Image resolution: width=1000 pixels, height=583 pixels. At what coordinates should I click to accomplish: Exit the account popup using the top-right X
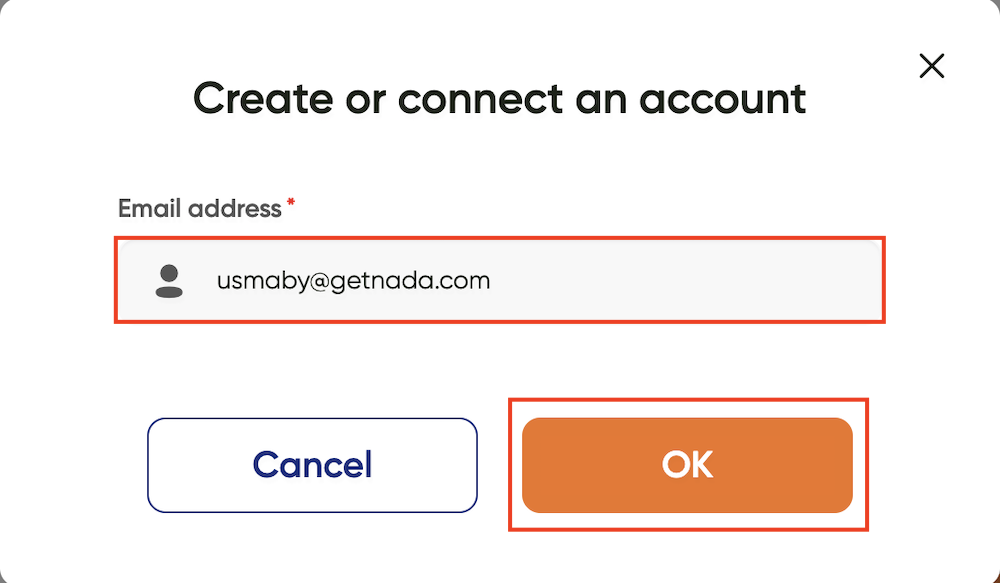[x=931, y=66]
